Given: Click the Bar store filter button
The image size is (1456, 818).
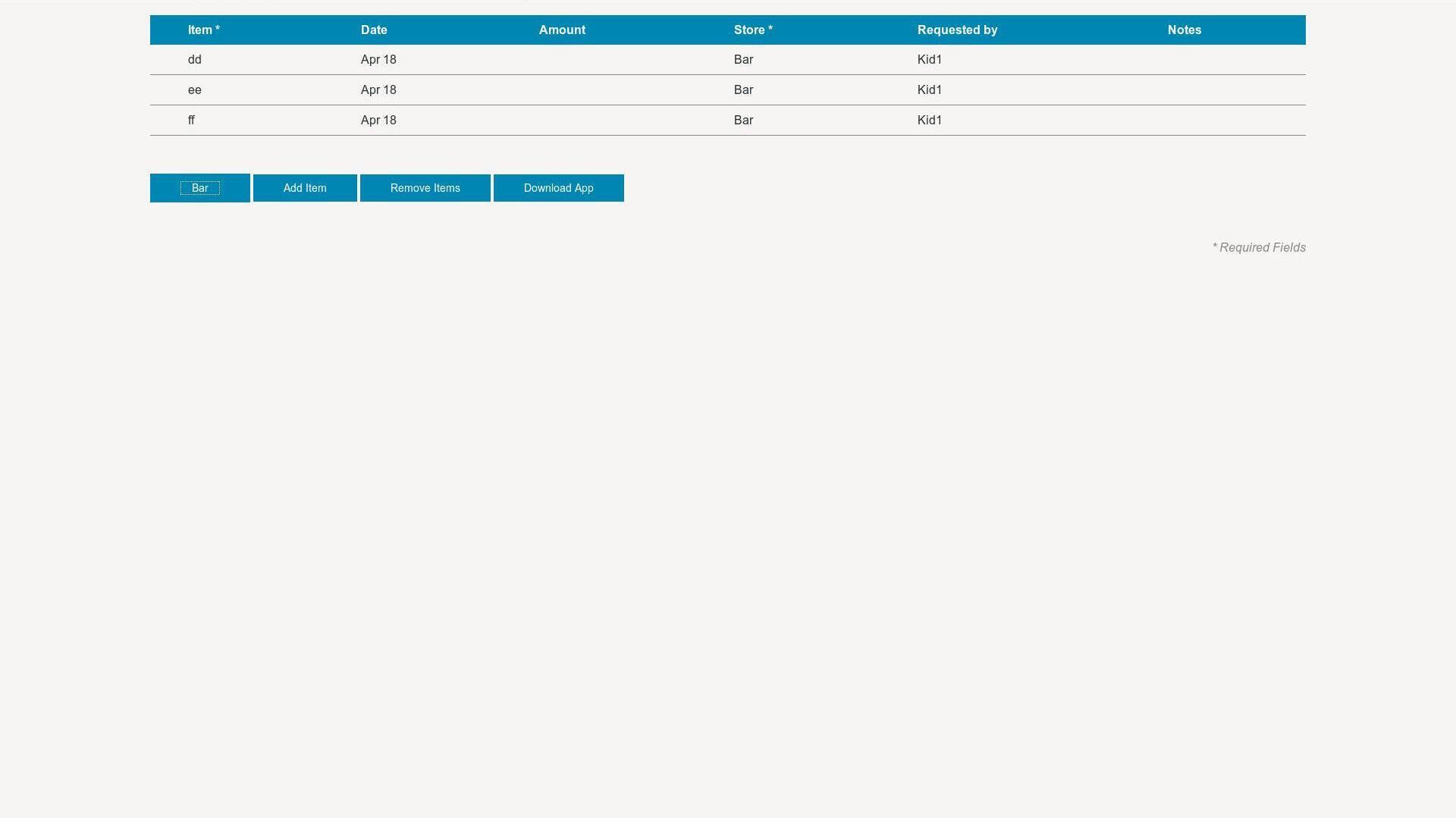Looking at the screenshot, I should [200, 188].
